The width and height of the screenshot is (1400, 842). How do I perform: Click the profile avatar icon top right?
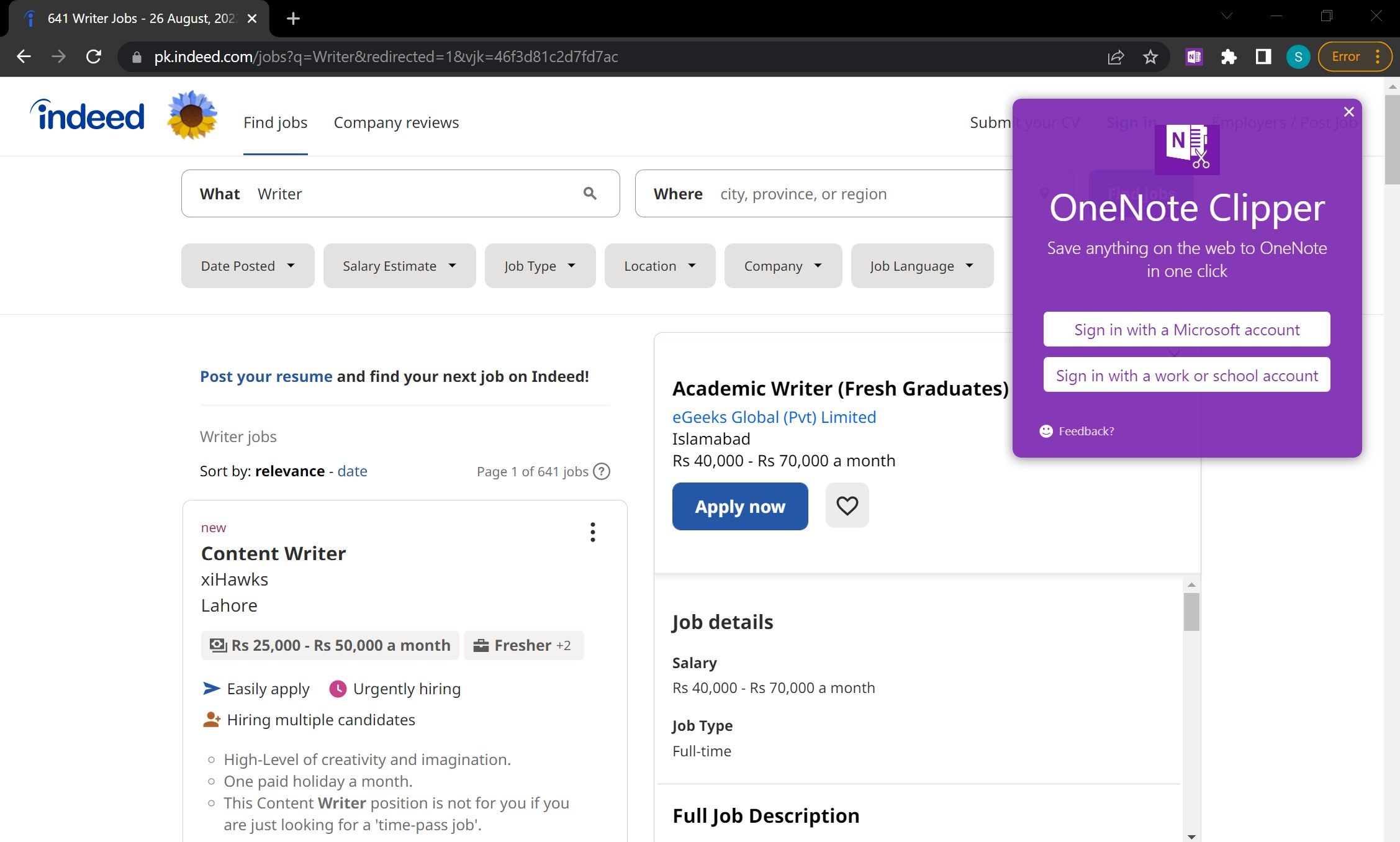1297,57
